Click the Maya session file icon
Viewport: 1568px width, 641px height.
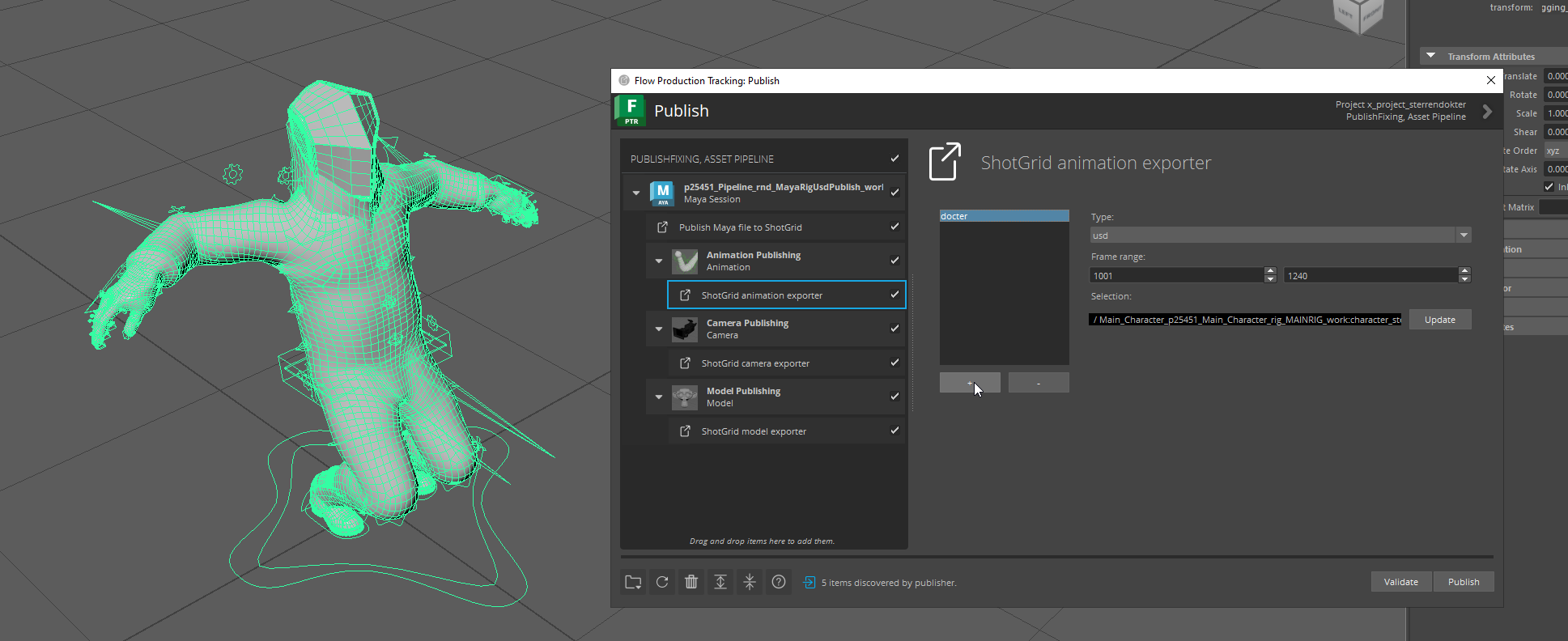[x=662, y=193]
